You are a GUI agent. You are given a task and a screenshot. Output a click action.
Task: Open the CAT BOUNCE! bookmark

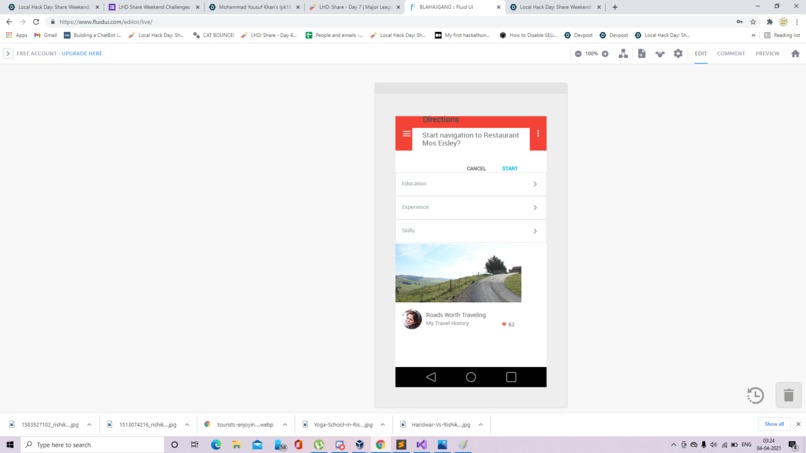[213, 35]
